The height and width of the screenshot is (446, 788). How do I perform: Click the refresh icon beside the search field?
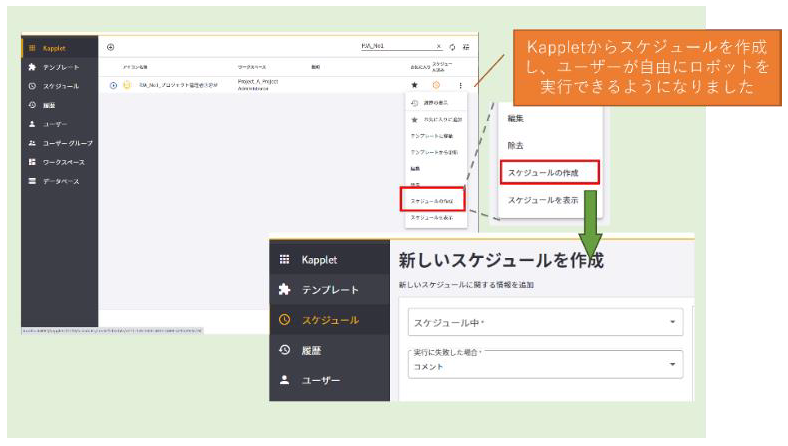tap(452, 47)
